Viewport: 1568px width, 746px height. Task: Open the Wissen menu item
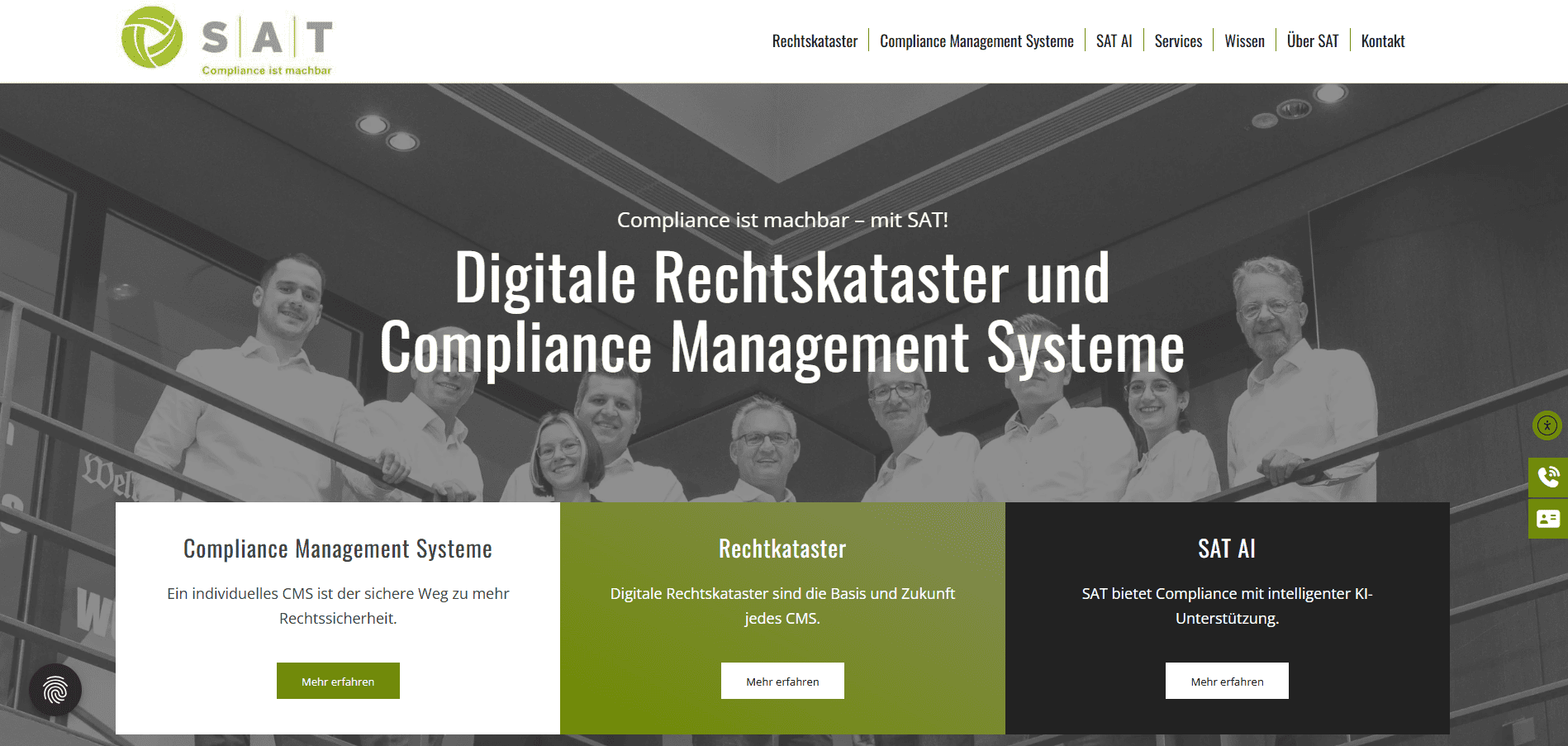(1244, 41)
